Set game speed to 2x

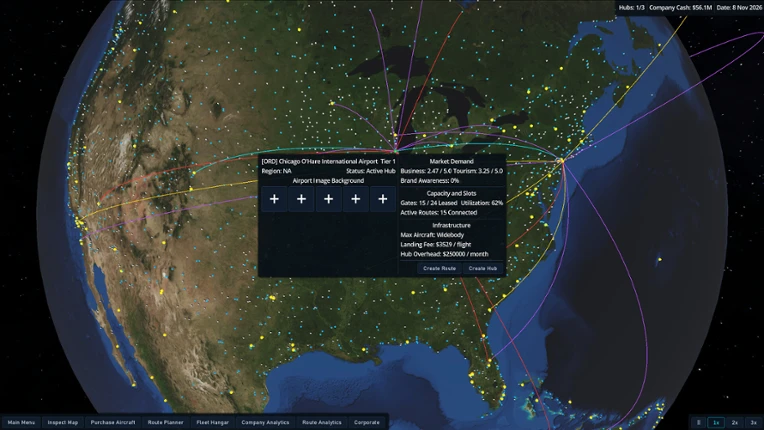pyautogui.click(x=735, y=422)
